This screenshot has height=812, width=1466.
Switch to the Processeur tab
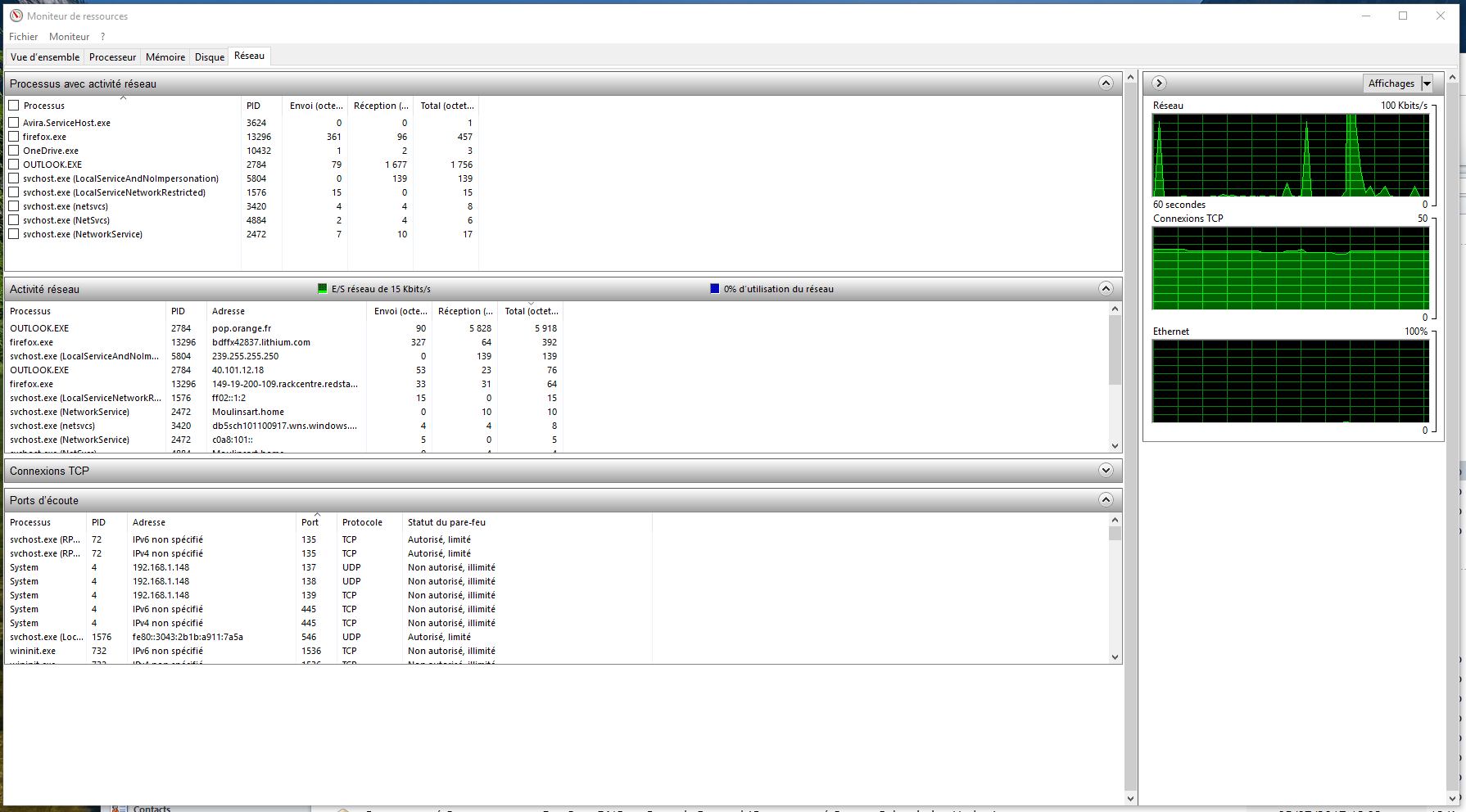112,57
